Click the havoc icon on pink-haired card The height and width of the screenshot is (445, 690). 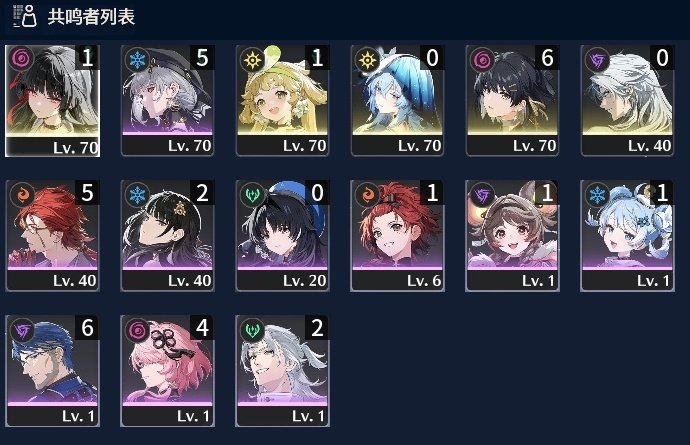(x=137, y=330)
